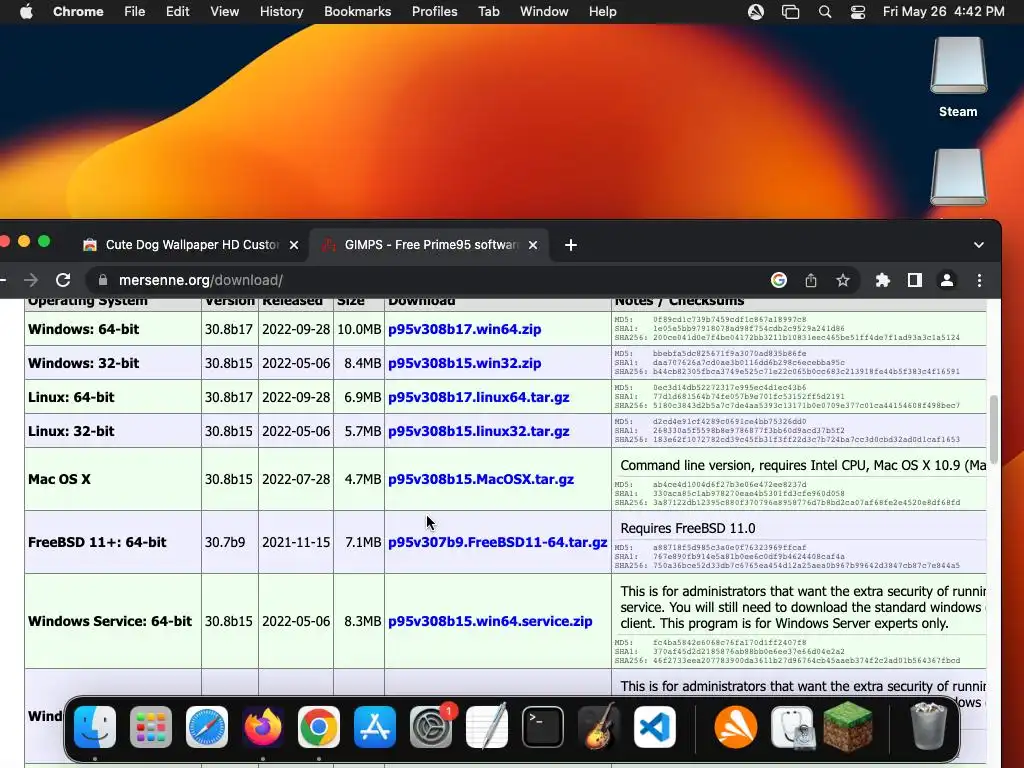Open the File menu
This screenshot has width=1024, height=768.
pyautogui.click(x=135, y=12)
